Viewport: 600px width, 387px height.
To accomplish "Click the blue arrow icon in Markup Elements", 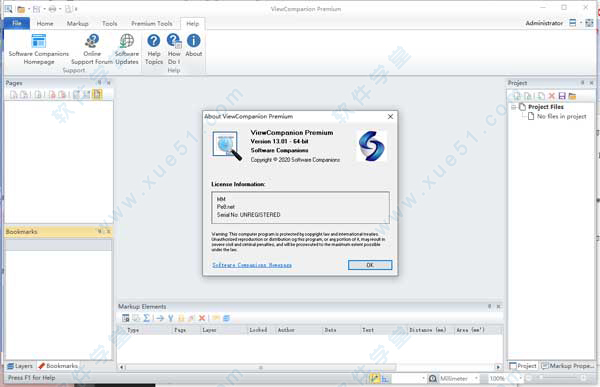I will click(160, 318).
